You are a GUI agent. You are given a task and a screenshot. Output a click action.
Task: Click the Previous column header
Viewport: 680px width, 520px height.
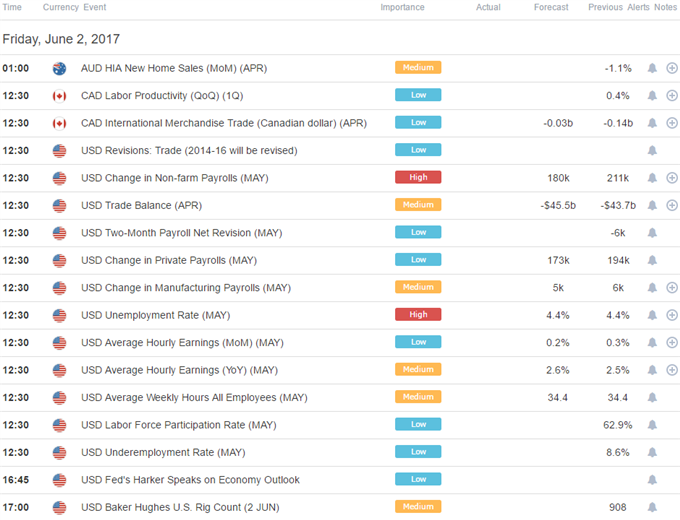[605, 7]
